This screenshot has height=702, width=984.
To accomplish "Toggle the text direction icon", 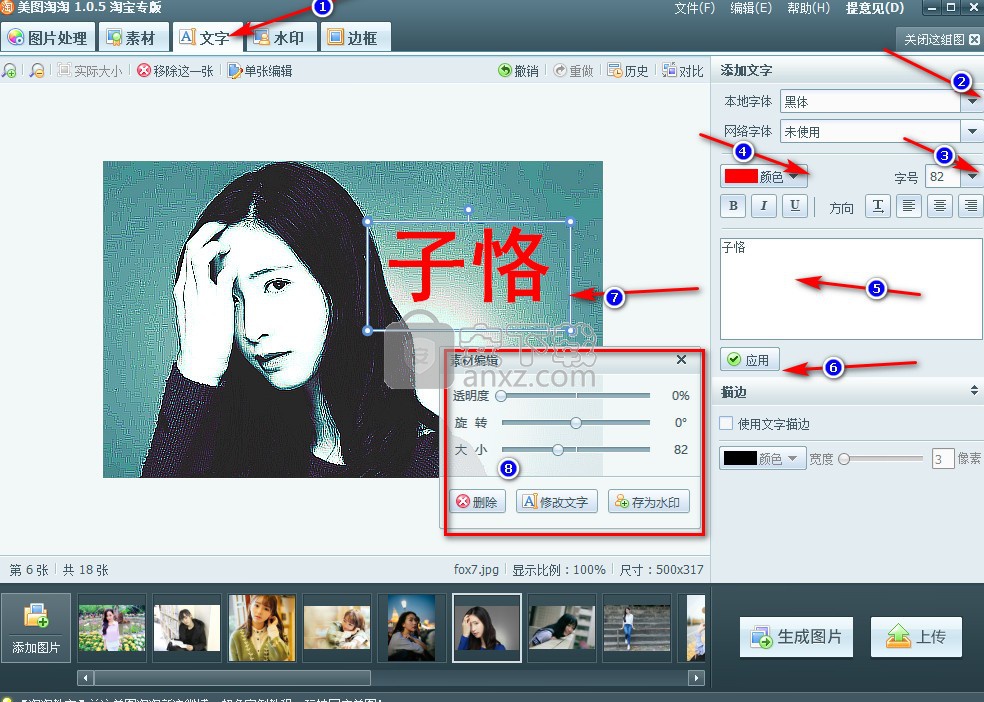I will (878, 206).
